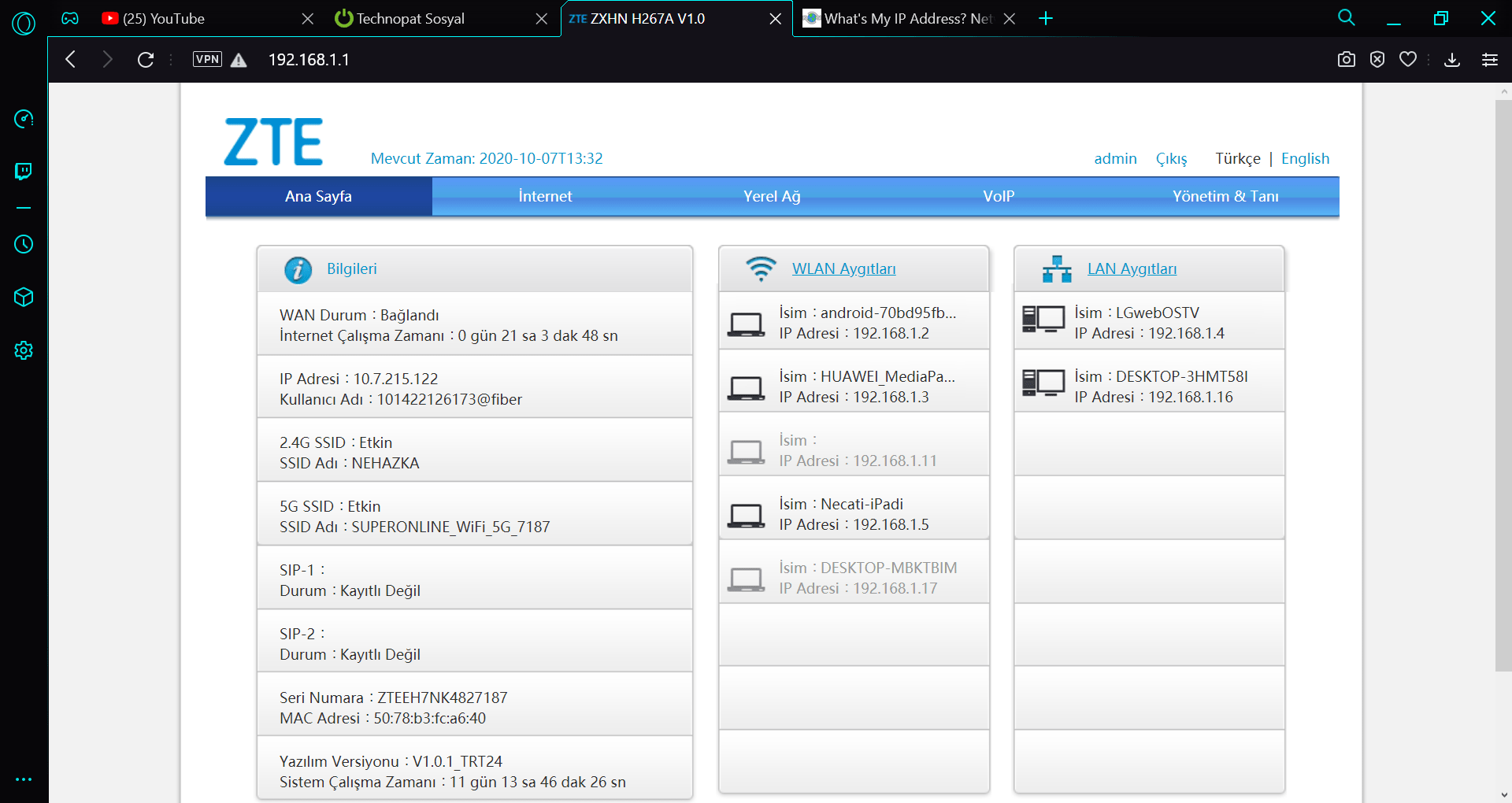Toggle the VPN badge in address bar
Viewport: 1512px width, 803px height.
pos(207,59)
